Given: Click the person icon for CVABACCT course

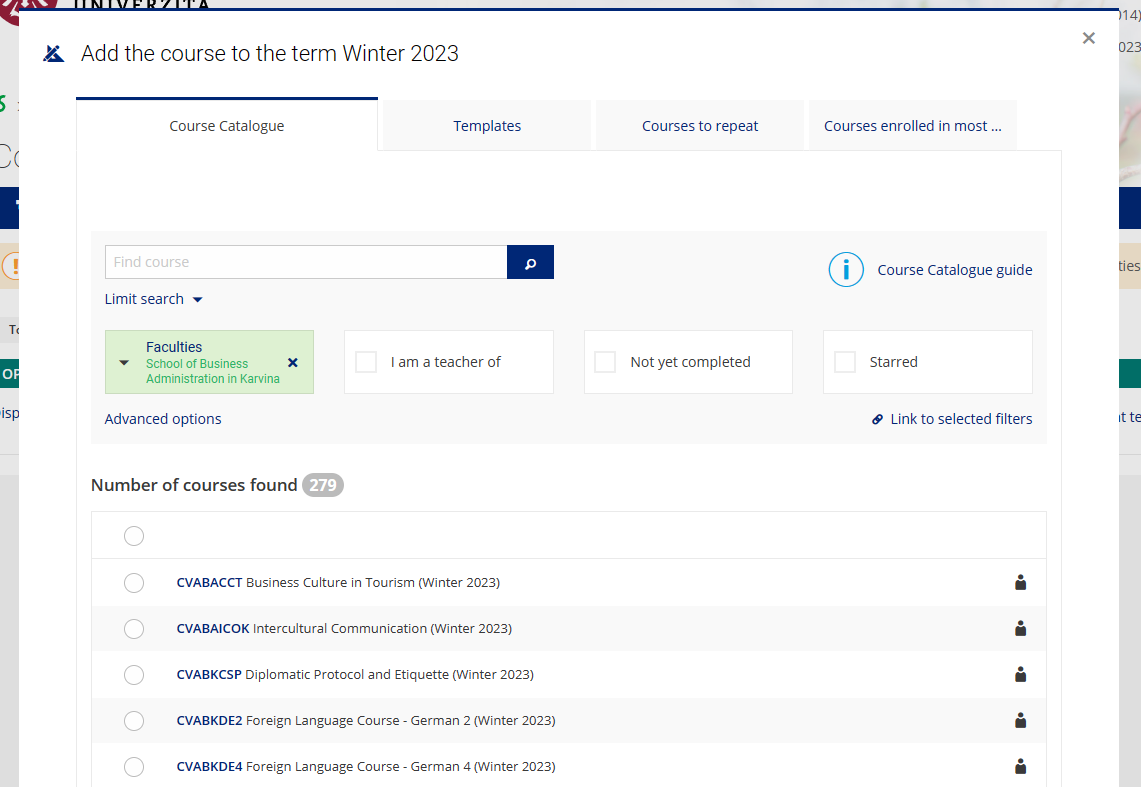Looking at the screenshot, I should point(1020,582).
